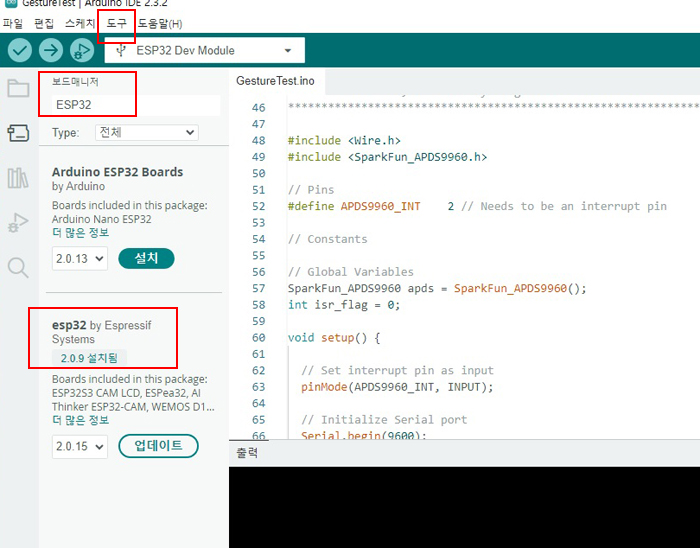Screen dimensions: 700x548
Task: Open the 파일 menu
Action: point(12,23)
